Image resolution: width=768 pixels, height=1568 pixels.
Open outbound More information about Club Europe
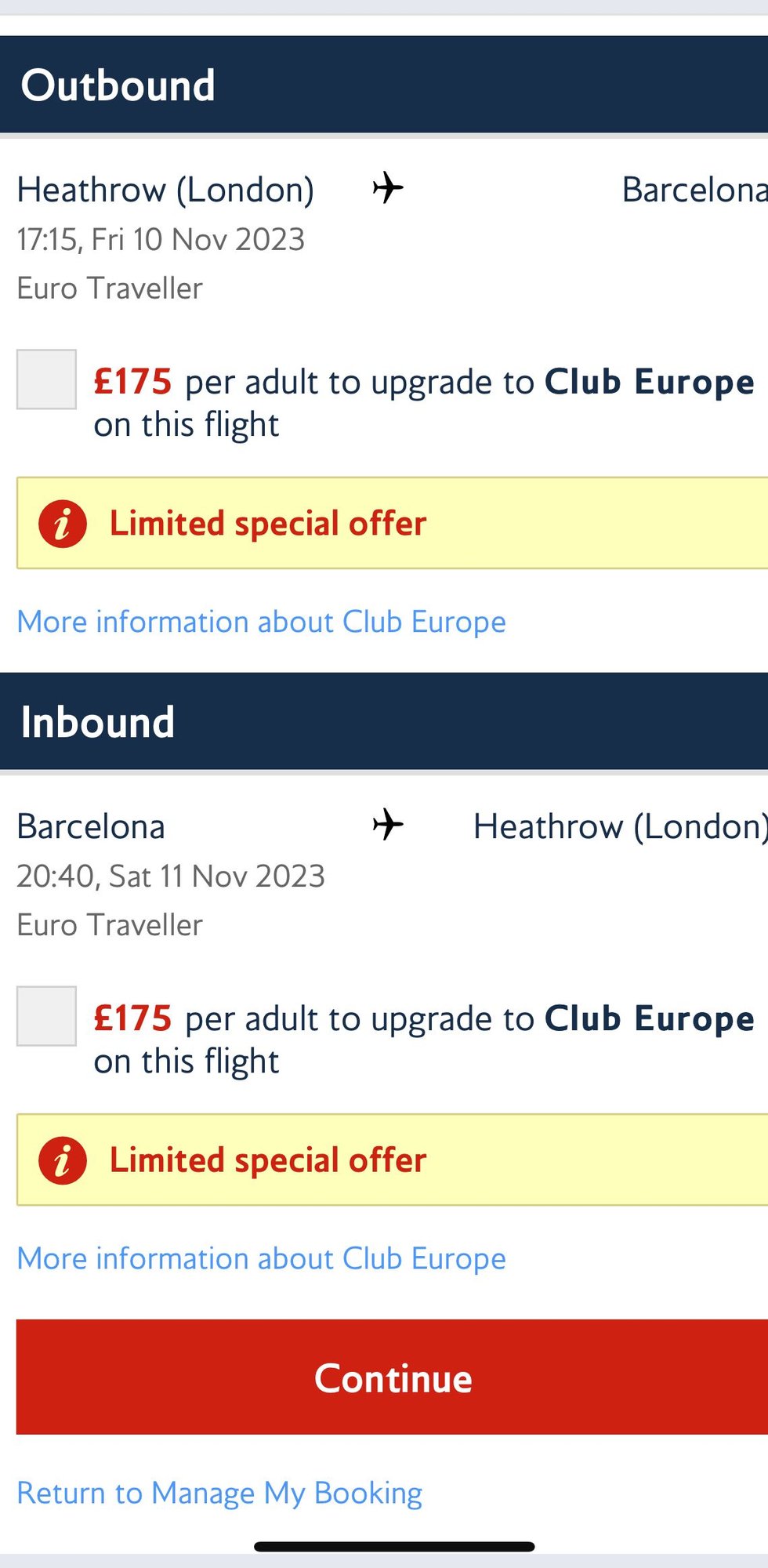pos(261,622)
